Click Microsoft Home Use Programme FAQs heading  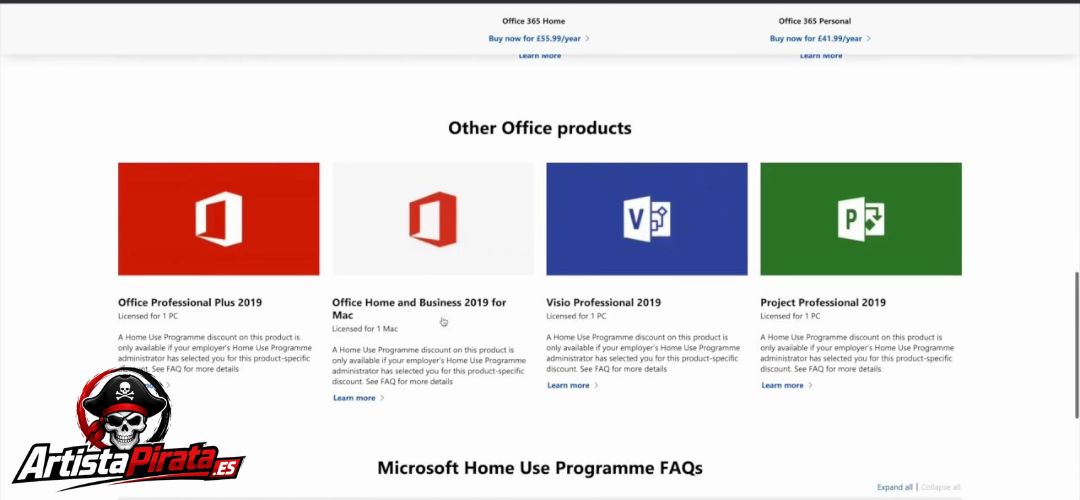[x=540, y=468]
